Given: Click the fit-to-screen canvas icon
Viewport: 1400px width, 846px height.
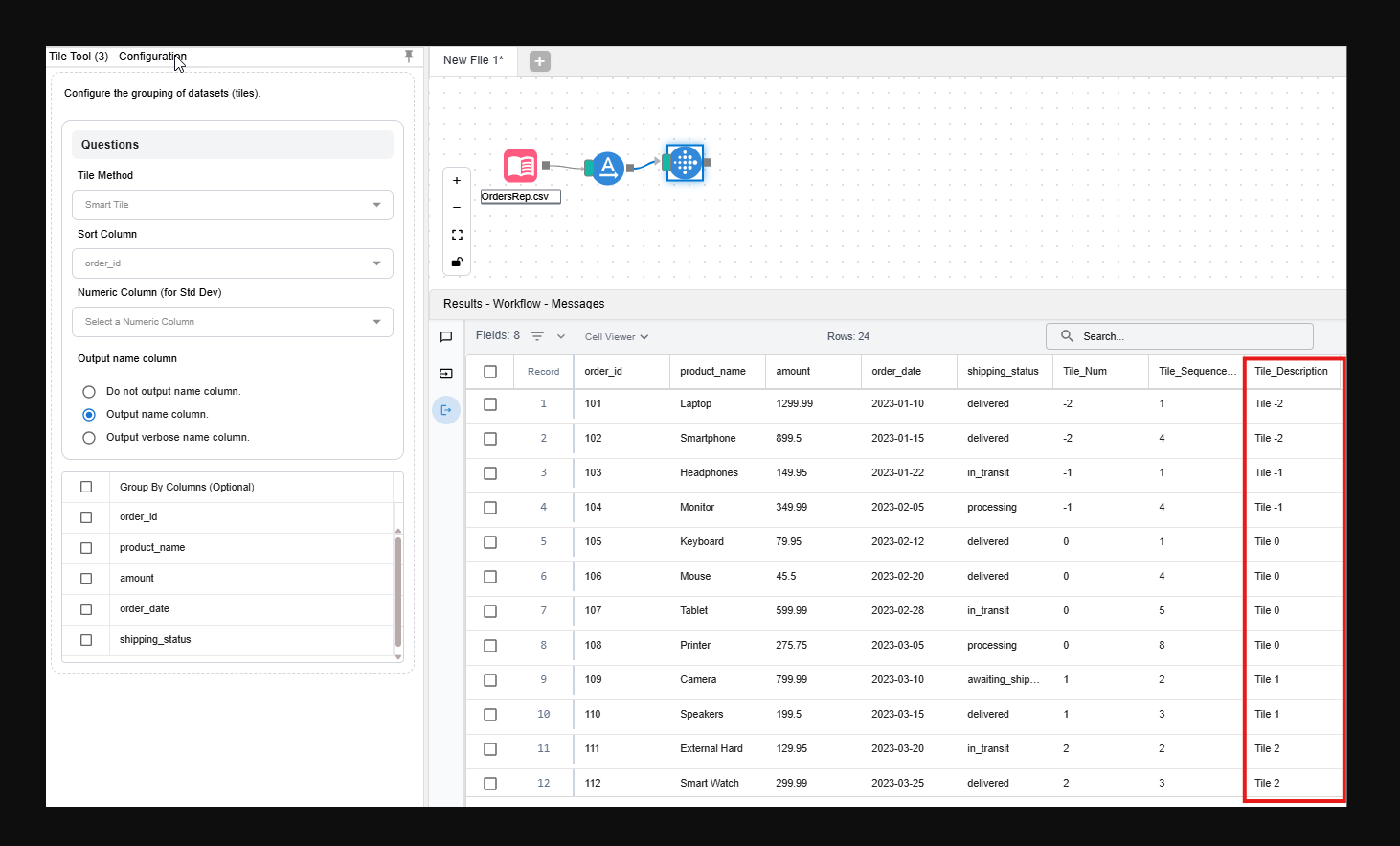Looking at the screenshot, I should [x=457, y=235].
